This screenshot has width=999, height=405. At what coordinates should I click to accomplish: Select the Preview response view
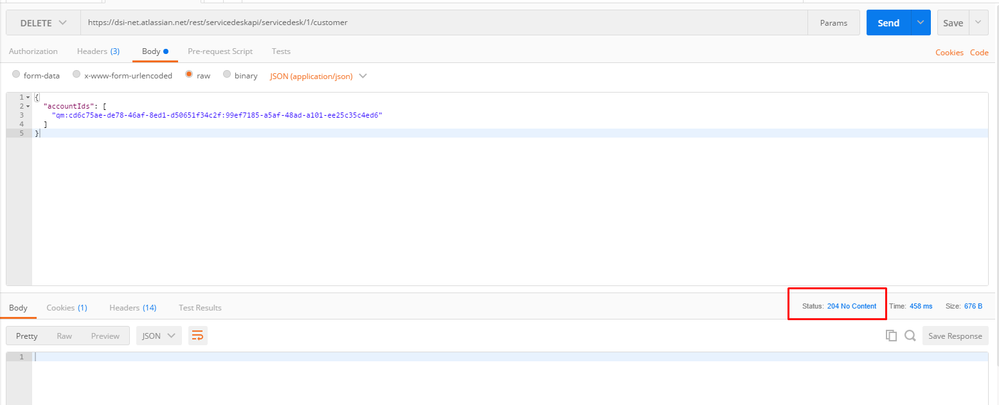[105, 336]
